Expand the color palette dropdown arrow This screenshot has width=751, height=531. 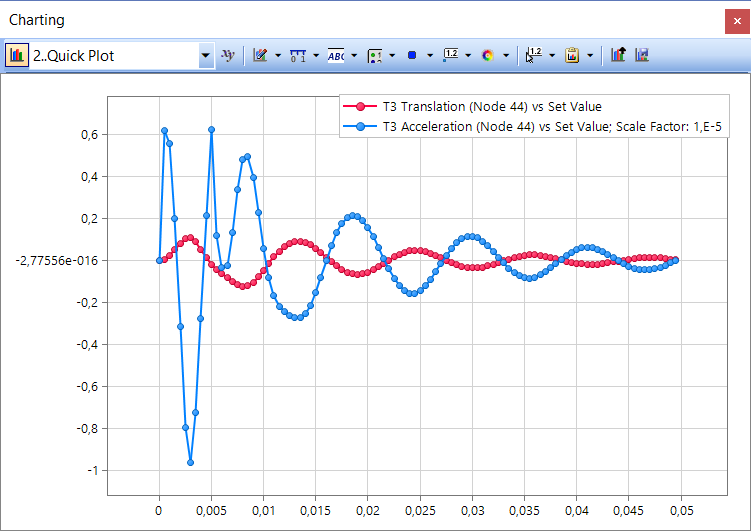click(x=506, y=56)
